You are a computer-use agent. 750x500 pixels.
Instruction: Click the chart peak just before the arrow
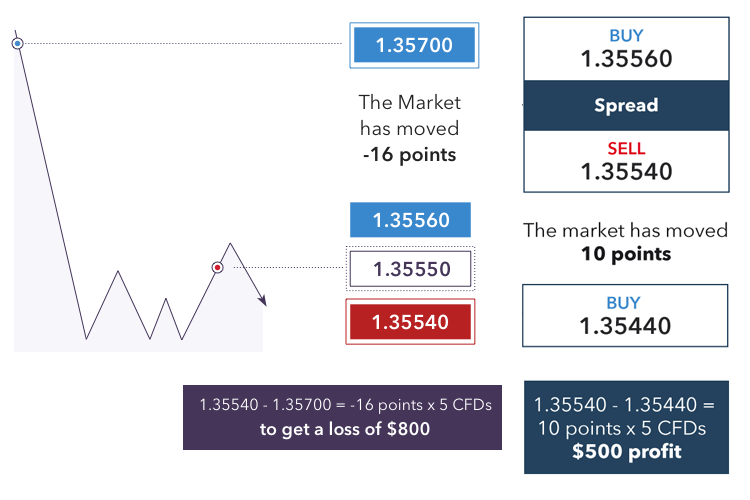coord(231,243)
